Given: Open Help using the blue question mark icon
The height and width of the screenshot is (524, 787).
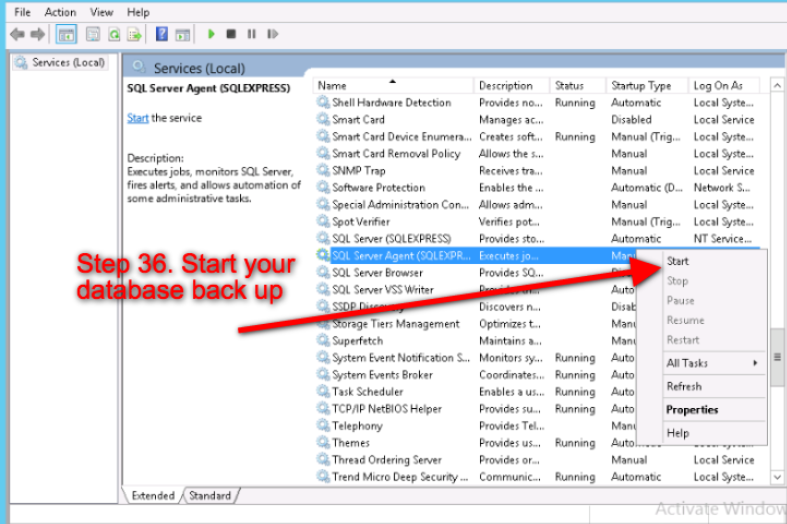Looking at the screenshot, I should pos(161,34).
